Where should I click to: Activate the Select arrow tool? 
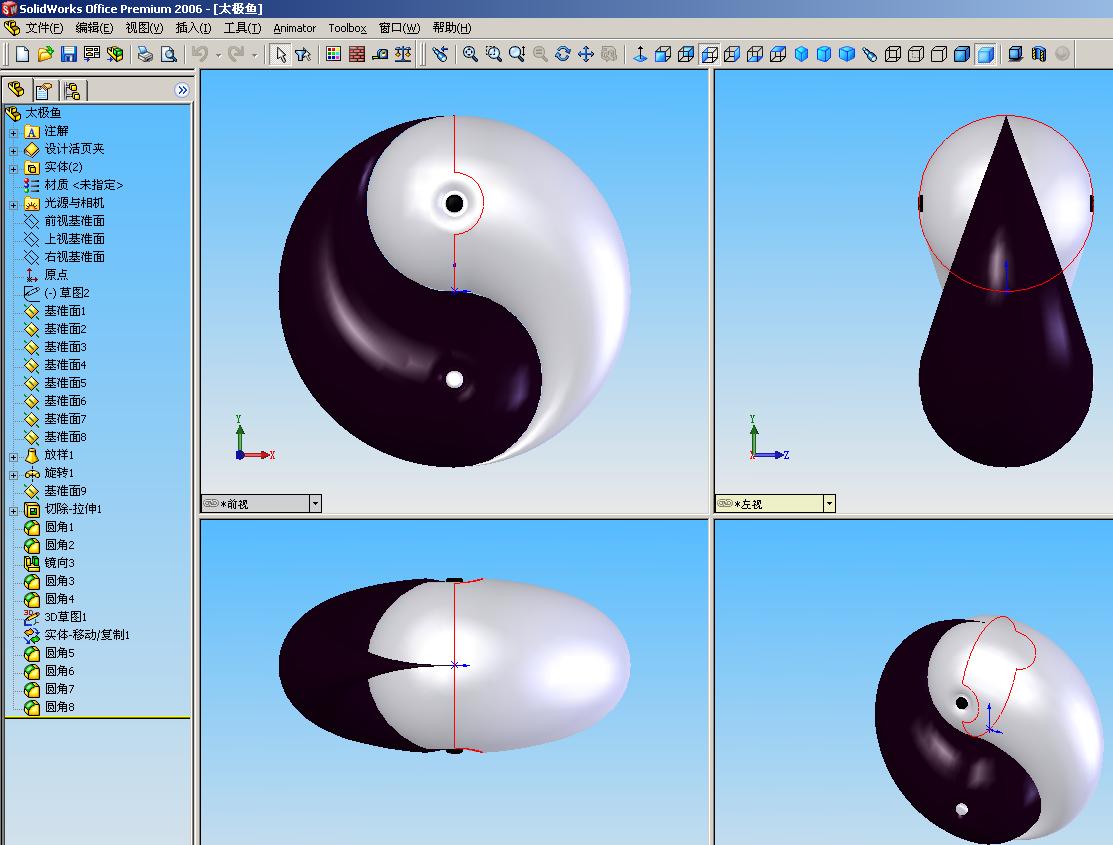pyautogui.click(x=281, y=54)
